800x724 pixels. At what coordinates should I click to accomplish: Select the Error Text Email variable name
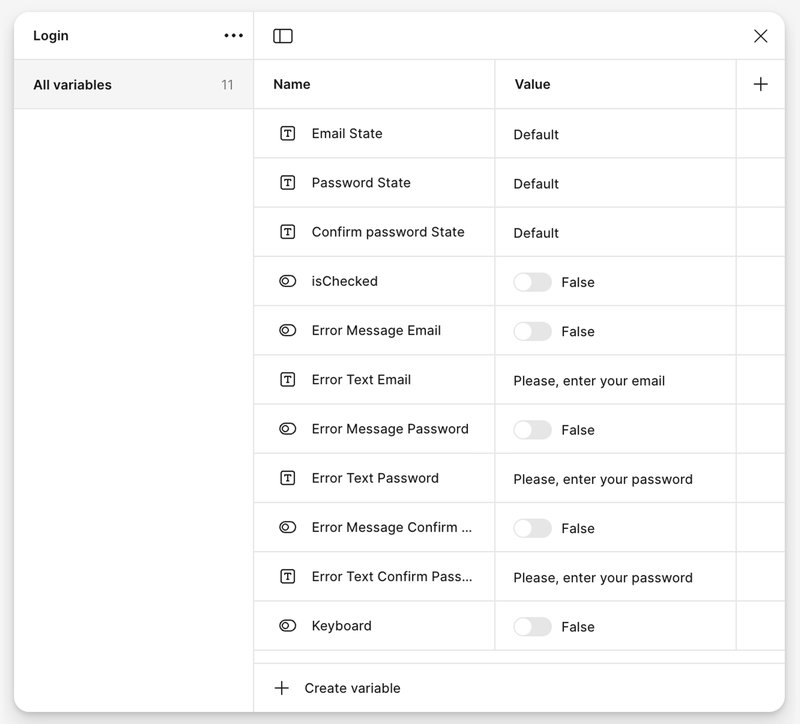[x=361, y=380]
